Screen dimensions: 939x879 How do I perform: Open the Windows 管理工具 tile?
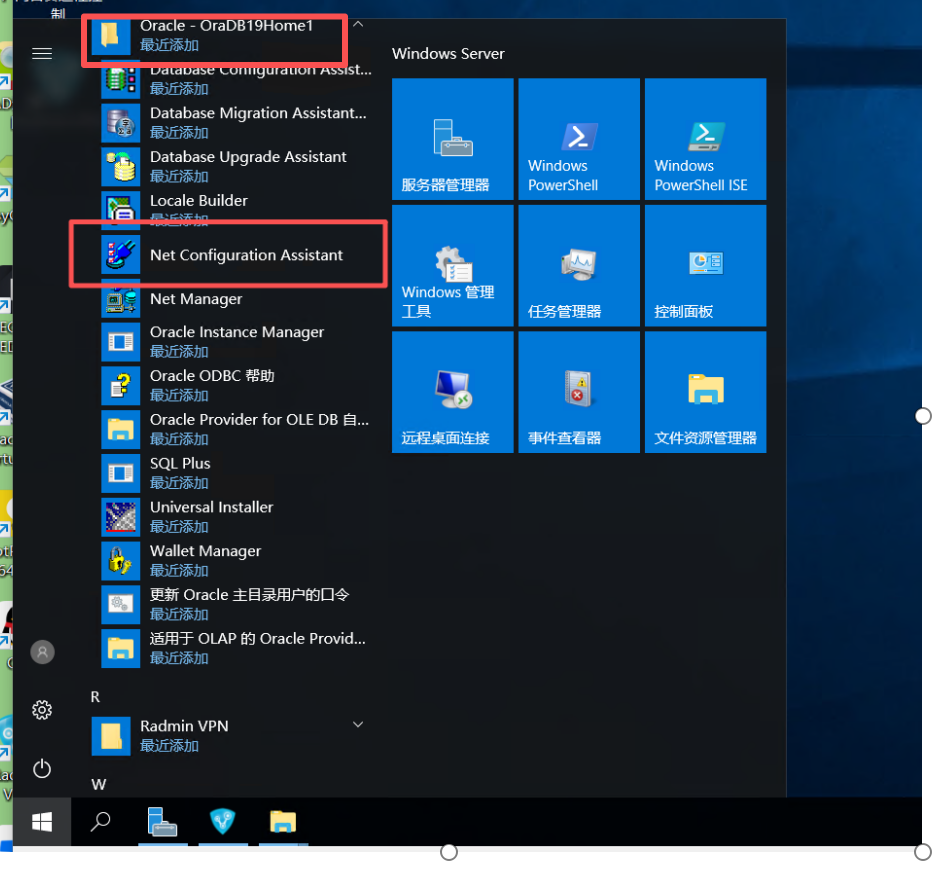click(453, 266)
